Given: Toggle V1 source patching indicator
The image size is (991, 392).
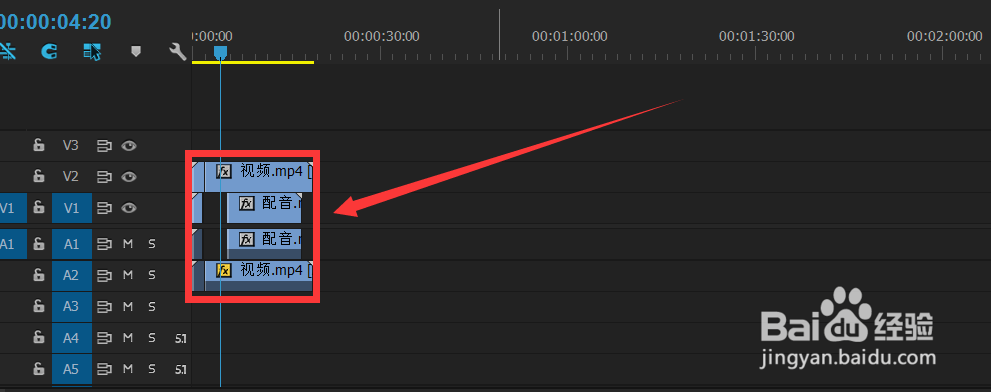Looking at the screenshot, I should pyautogui.click(x=13, y=207).
